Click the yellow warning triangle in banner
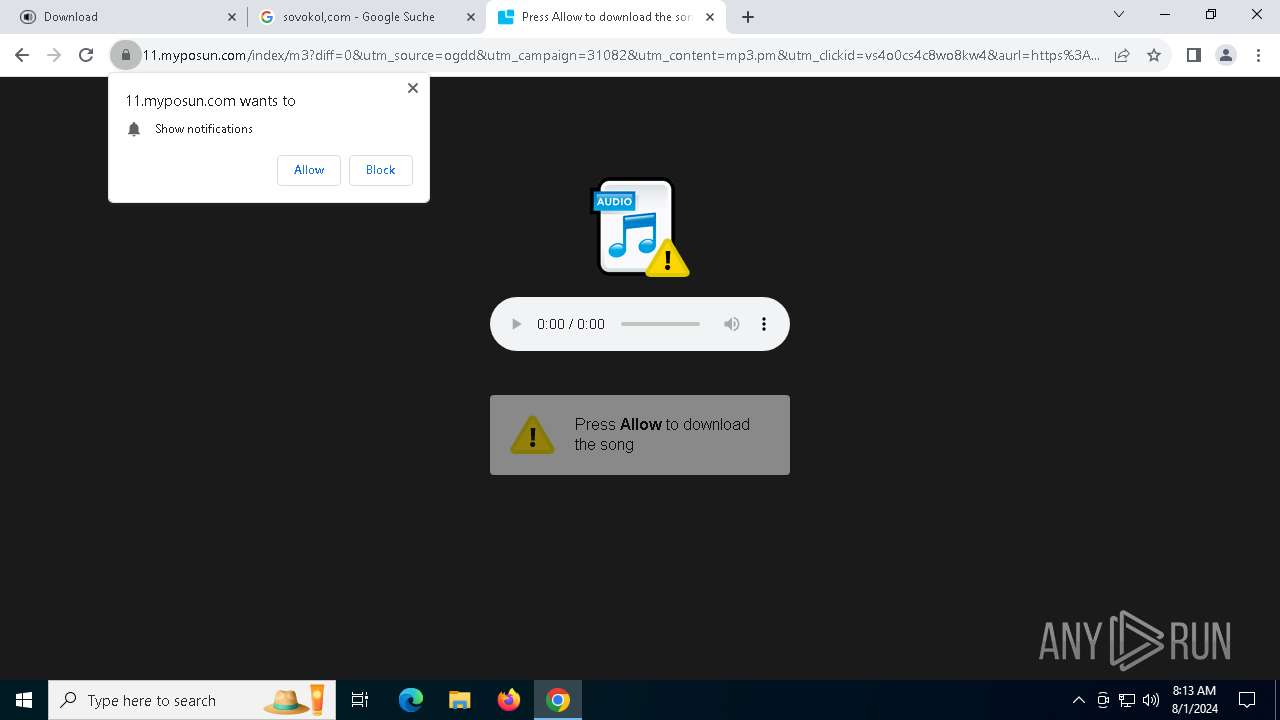The height and width of the screenshot is (720, 1280). pos(532,435)
